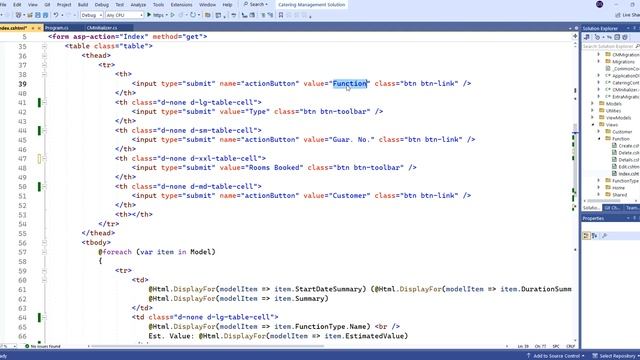Open the Tools menu

point(158,4)
